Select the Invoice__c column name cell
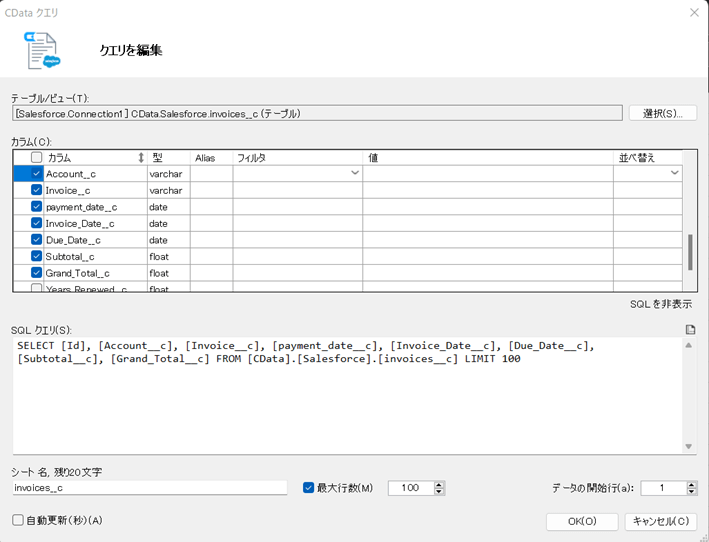709x542 pixels. (95, 190)
